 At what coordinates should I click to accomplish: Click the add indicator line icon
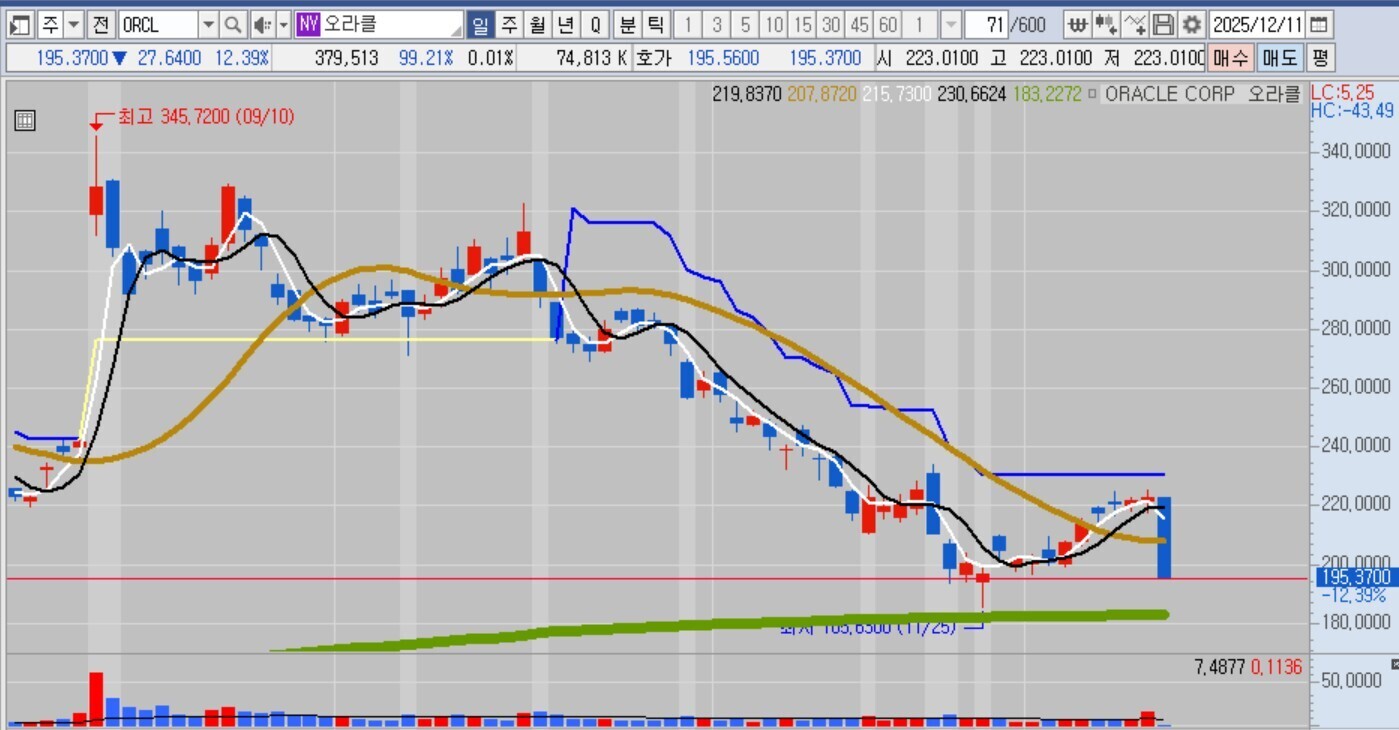[x=1135, y=24]
